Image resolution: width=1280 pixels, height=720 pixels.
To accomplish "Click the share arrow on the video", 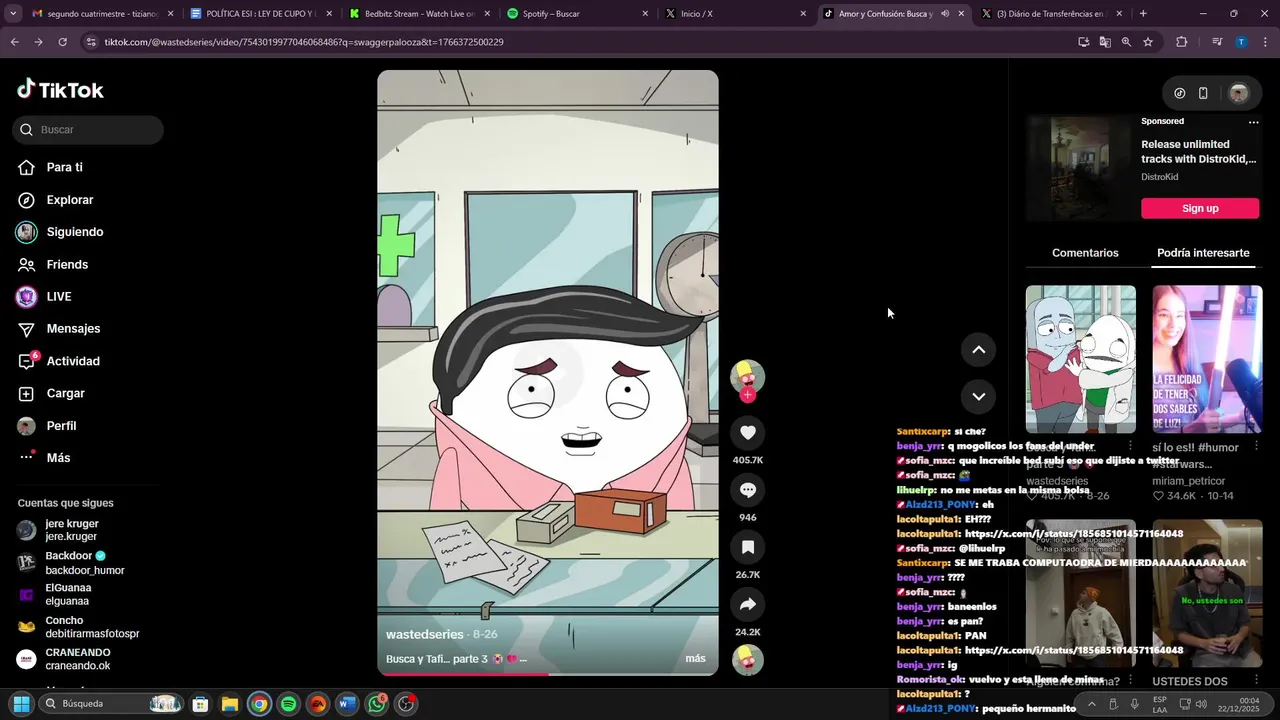I will coord(747,604).
